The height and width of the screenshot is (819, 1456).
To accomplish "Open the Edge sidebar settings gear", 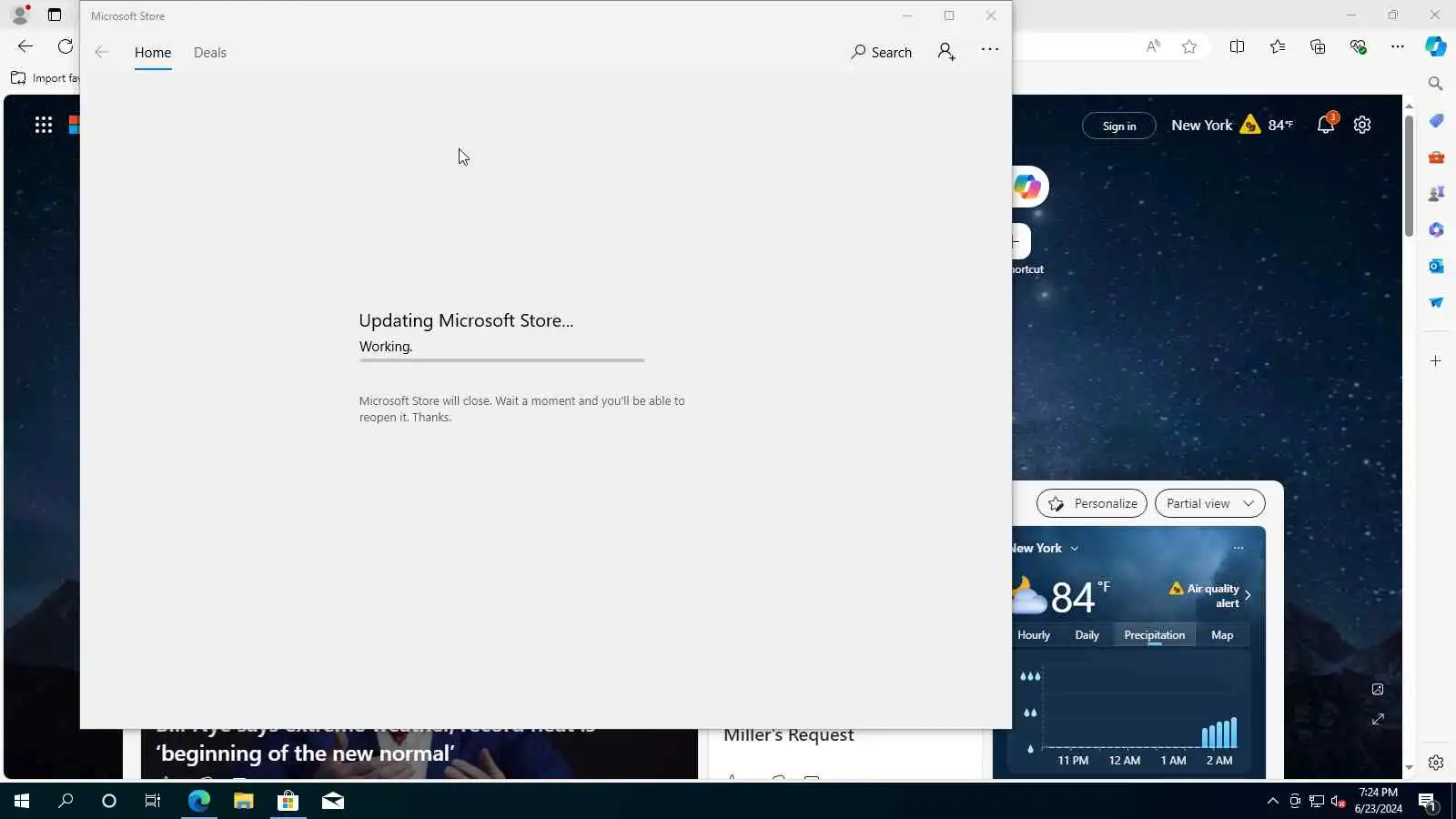I will tap(1436, 763).
